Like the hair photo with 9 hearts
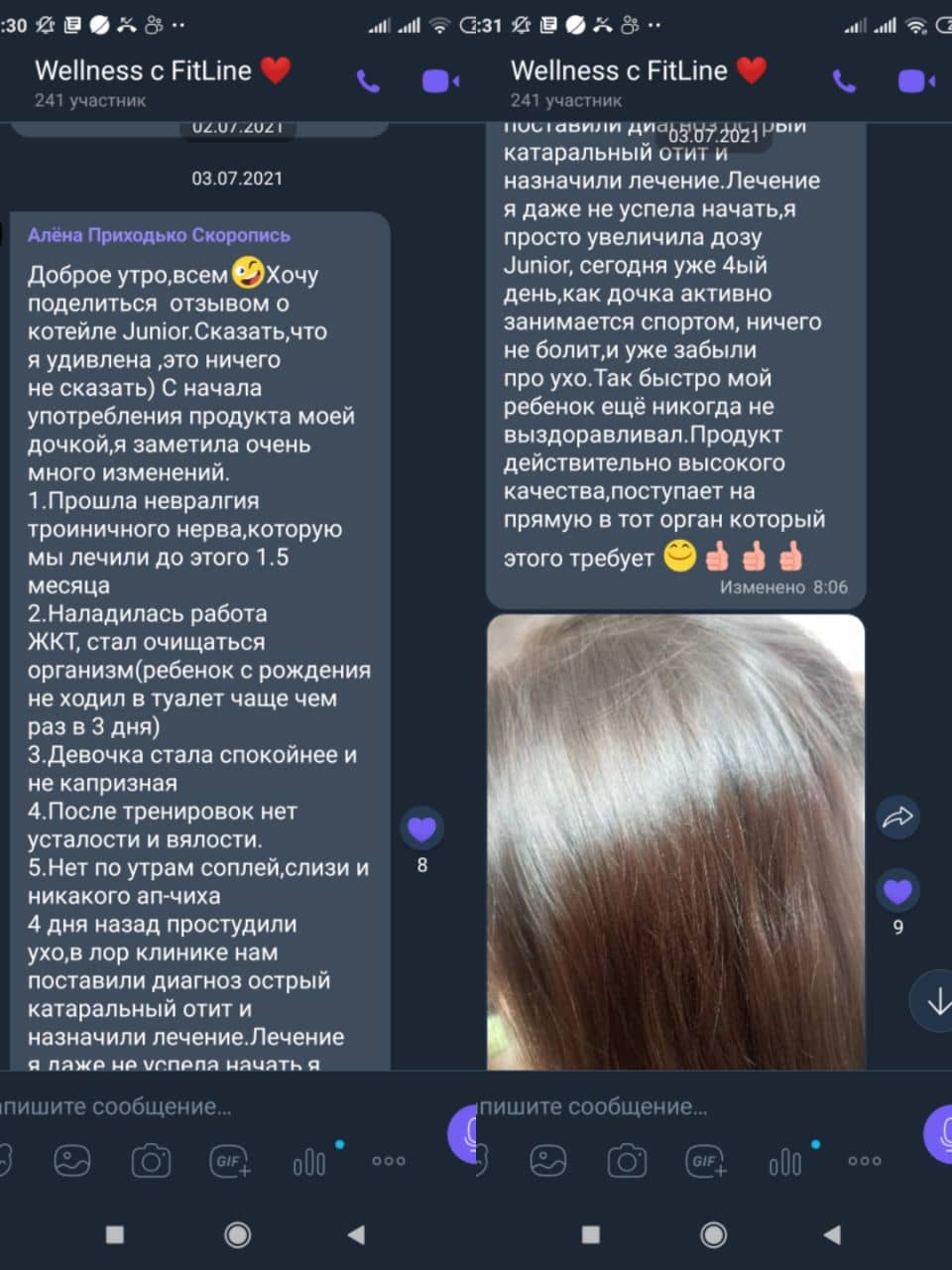Image resolution: width=952 pixels, height=1270 pixels. (897, 890)
